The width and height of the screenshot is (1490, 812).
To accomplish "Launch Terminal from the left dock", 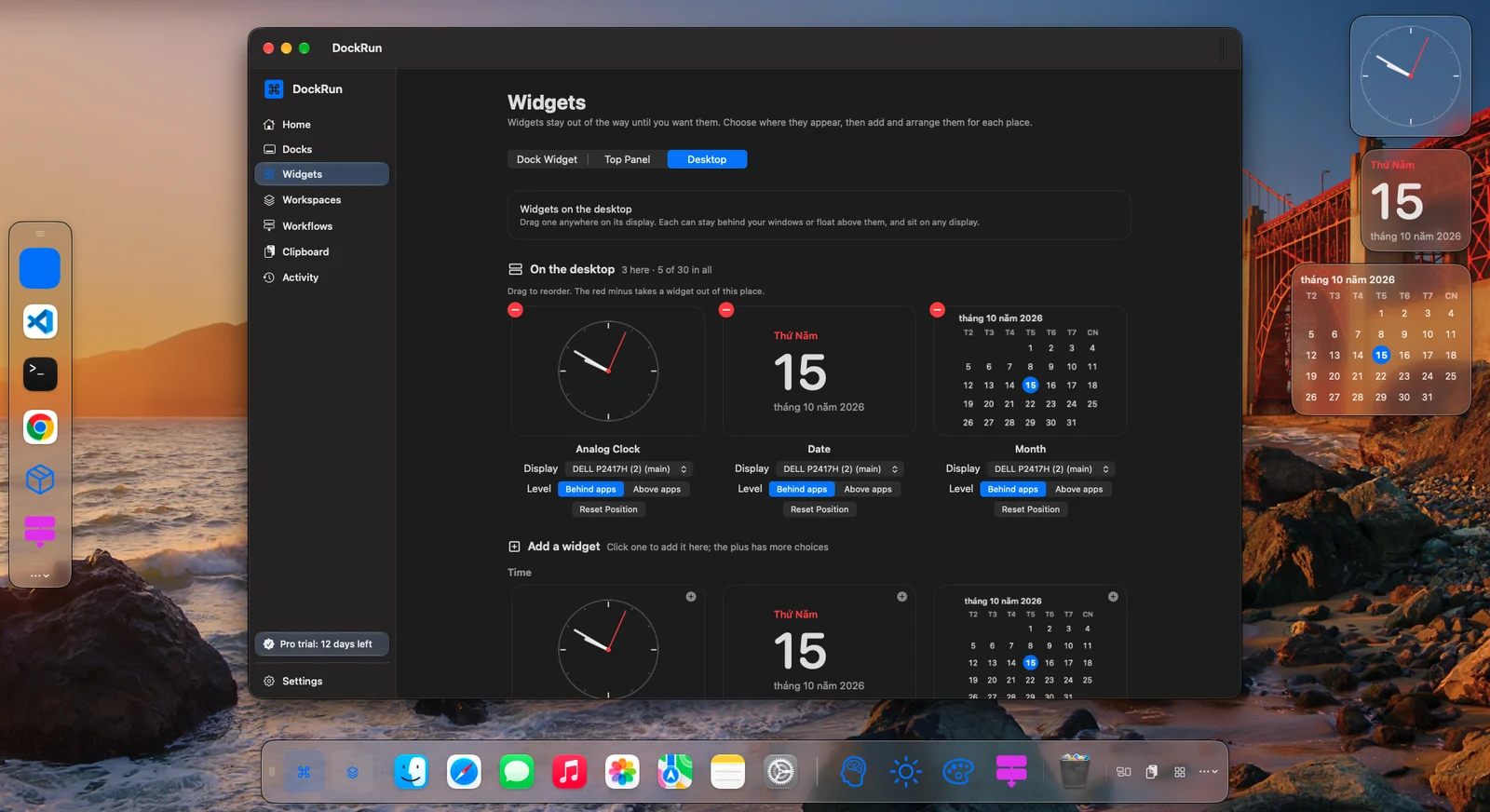I will pos(40,373).
